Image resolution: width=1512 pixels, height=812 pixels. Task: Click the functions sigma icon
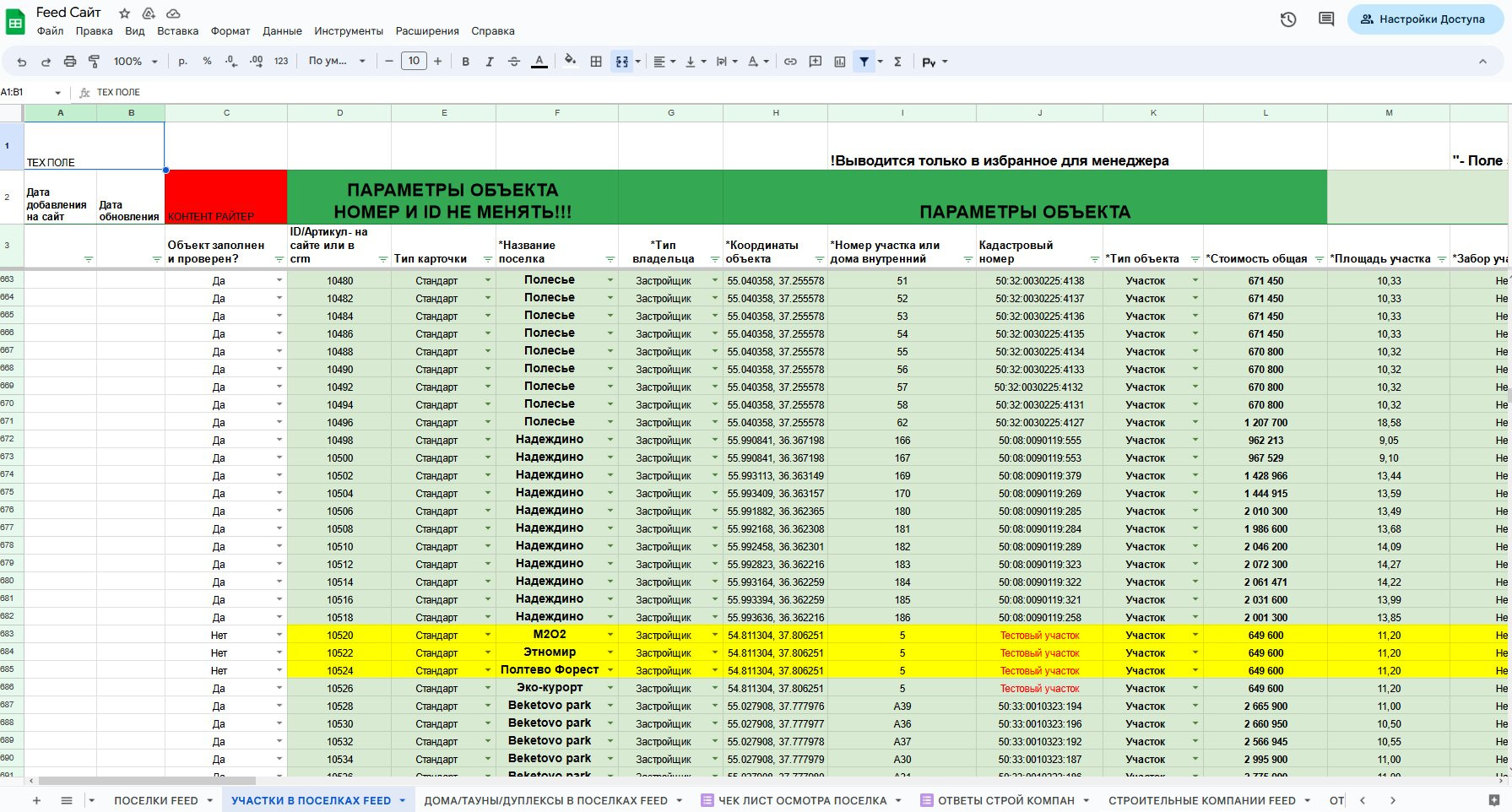click(x=897, y=62)
